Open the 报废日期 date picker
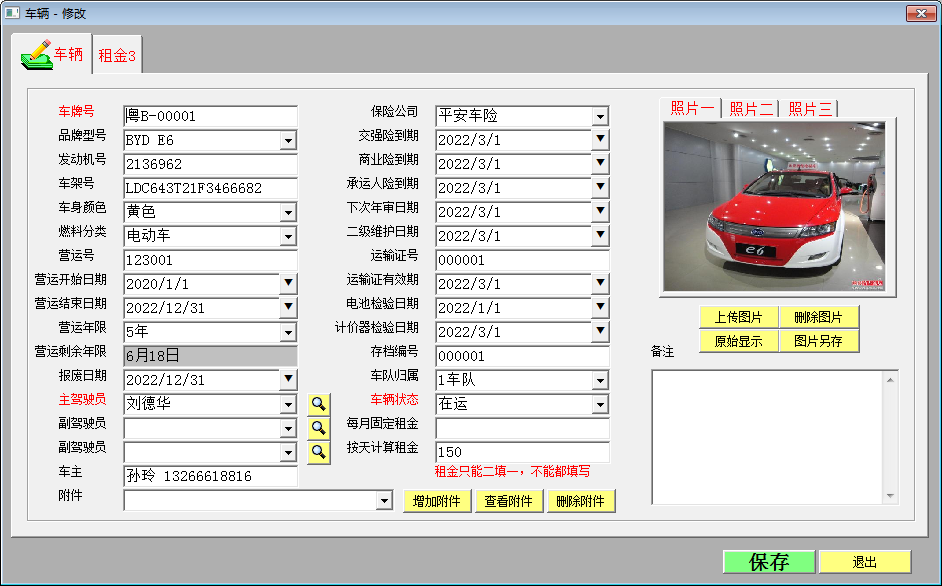This screenshot has height=586, width=942. point(288,380)
